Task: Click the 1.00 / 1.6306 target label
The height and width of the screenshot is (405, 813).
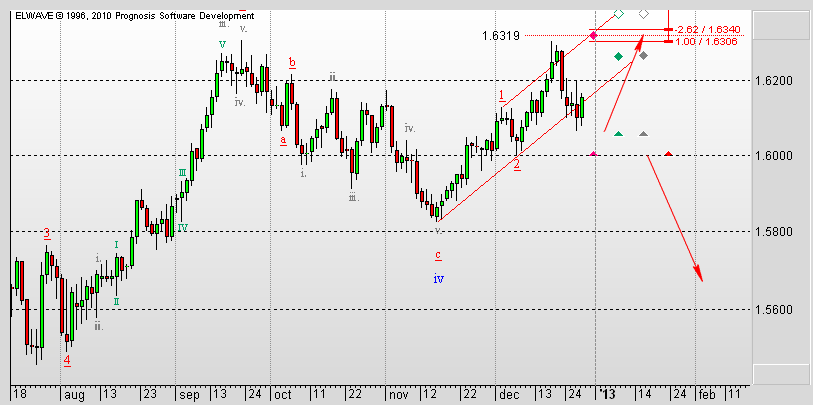Action: pyautogui.click(x=708, y=42)
